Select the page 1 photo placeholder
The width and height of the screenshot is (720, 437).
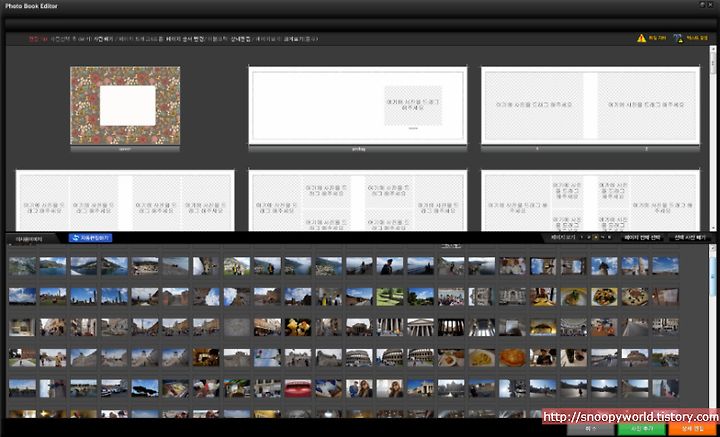[534, 105]
